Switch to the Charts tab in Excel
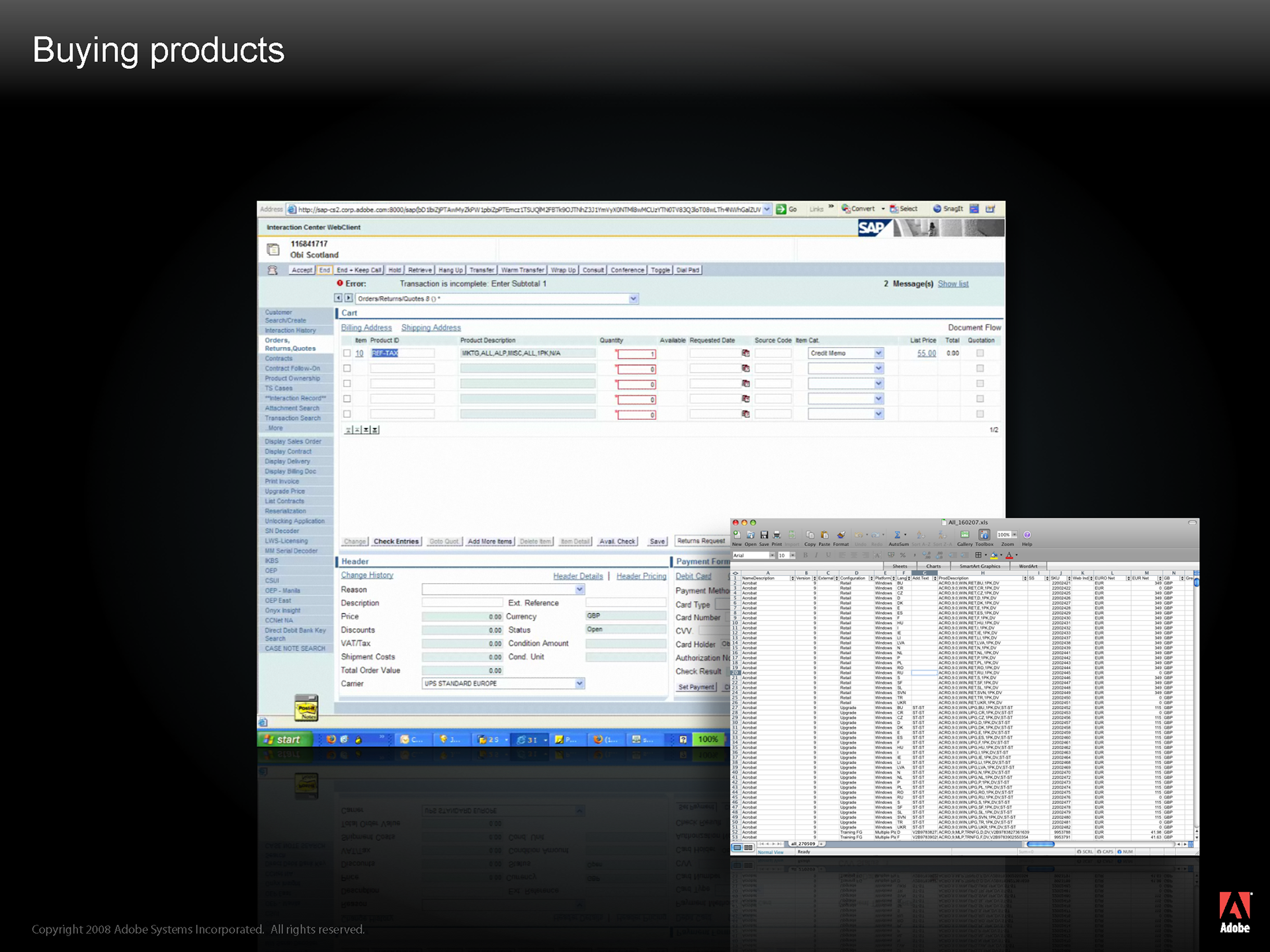The image size is (1270, 952). pyautogui.click(x=933, y=566)
